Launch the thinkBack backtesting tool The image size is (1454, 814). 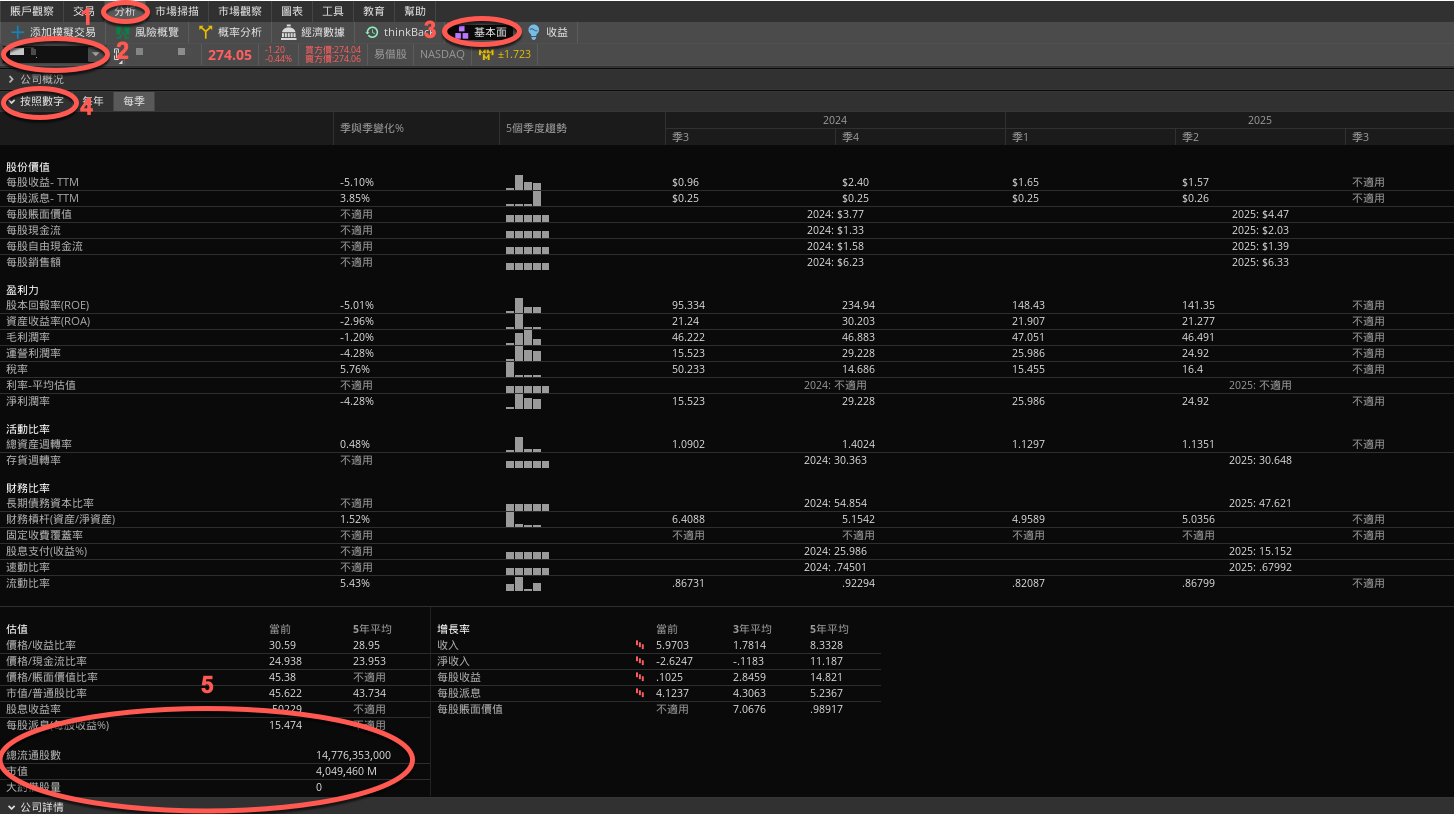(x=374, y=32)
